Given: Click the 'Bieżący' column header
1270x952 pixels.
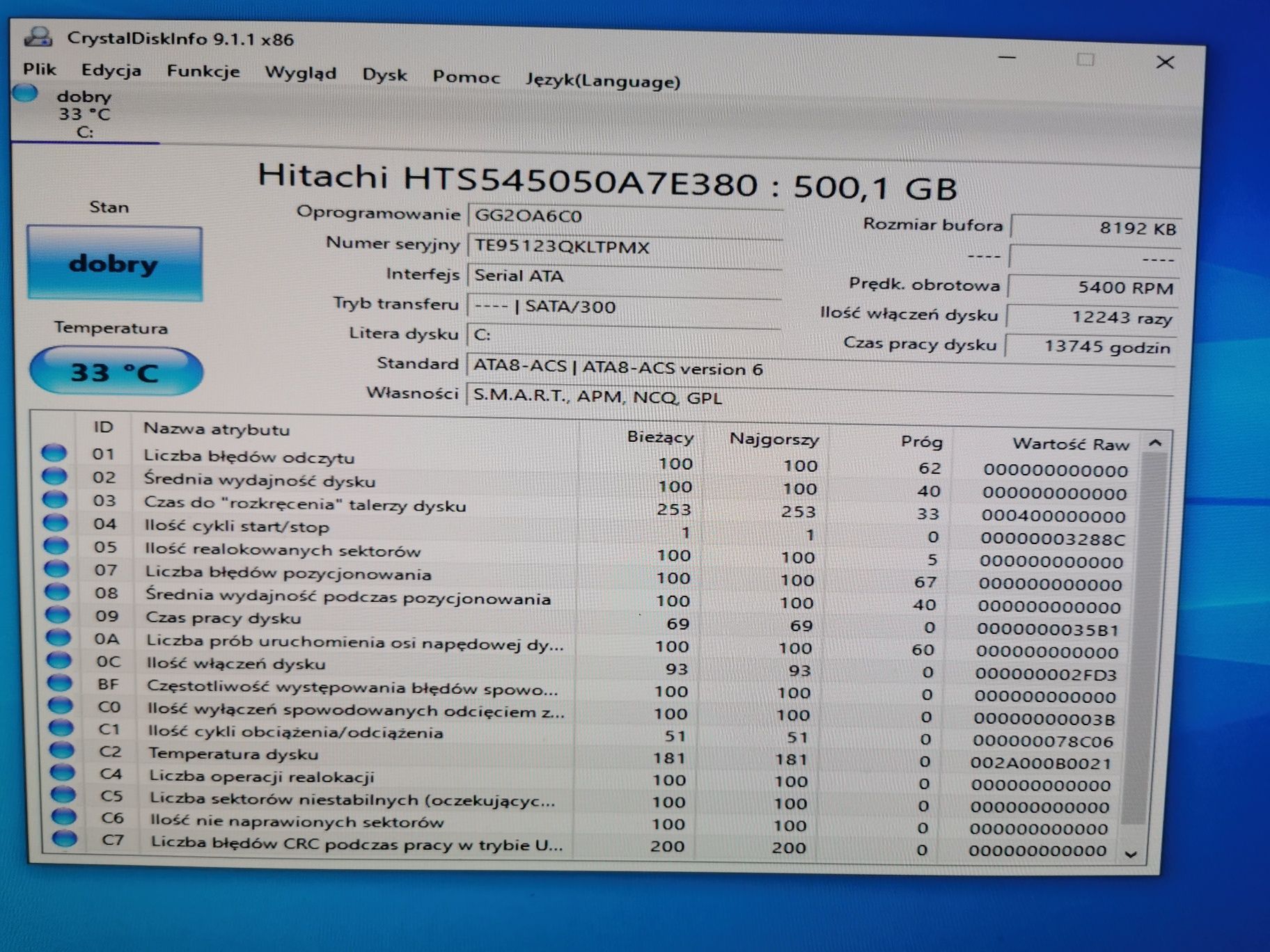Looking at the screenshot, I should (x=642, y=437).
